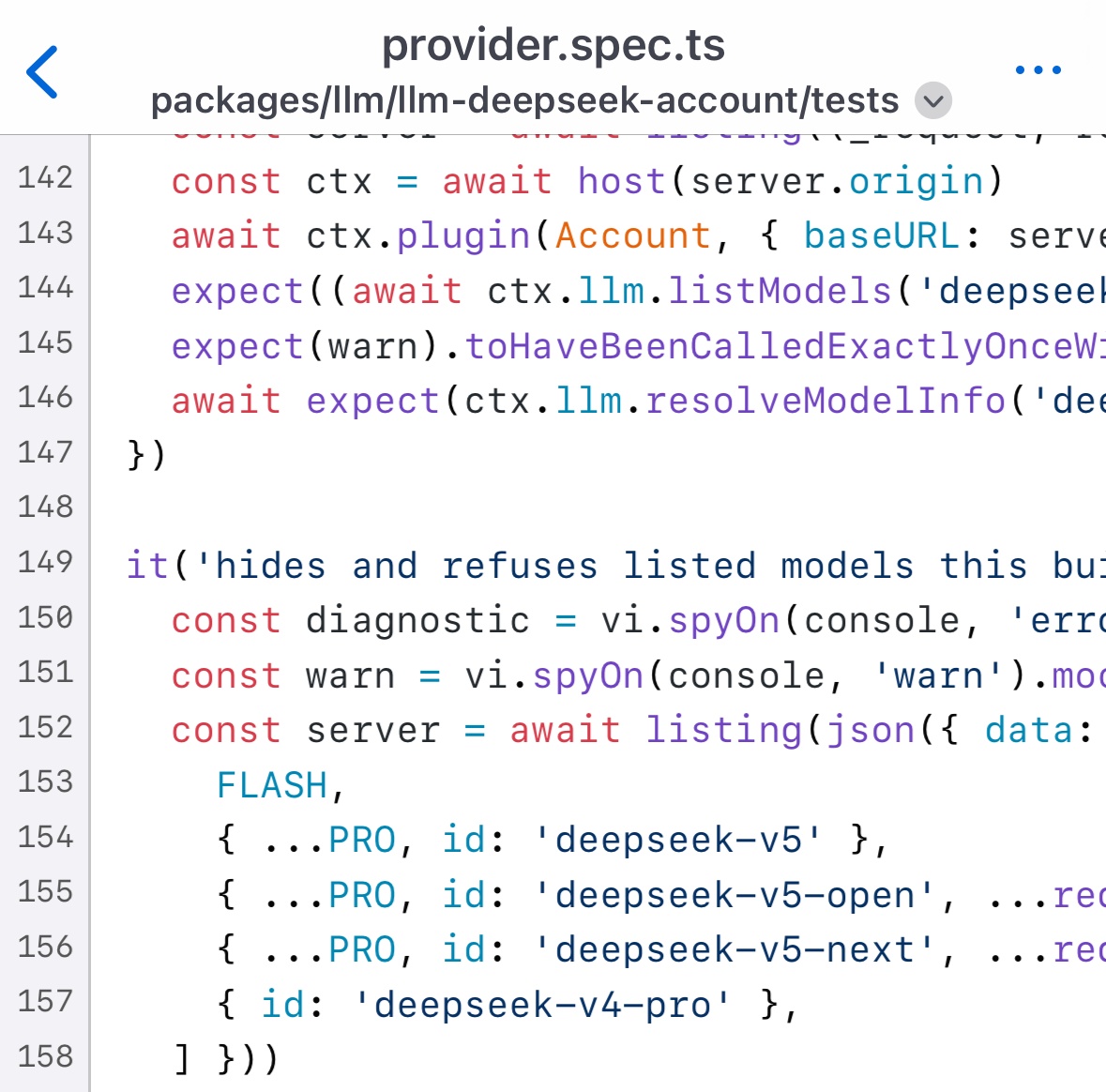Expand the file path dropdown chevron
The image size is (1106, 1092).
pos(933,101)
